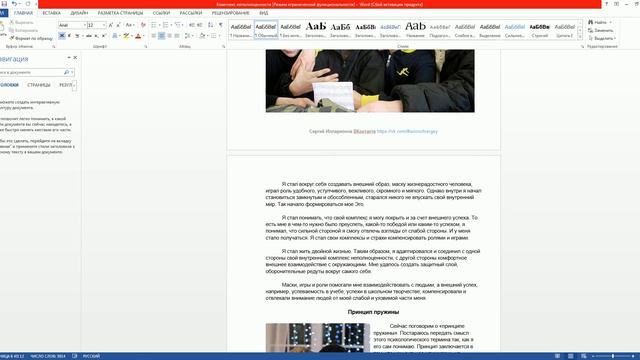Image resolution: width=640 pixels, height=360 pixels.
Task: Expand the styles gallery more arrow
Action: point(580,37)
